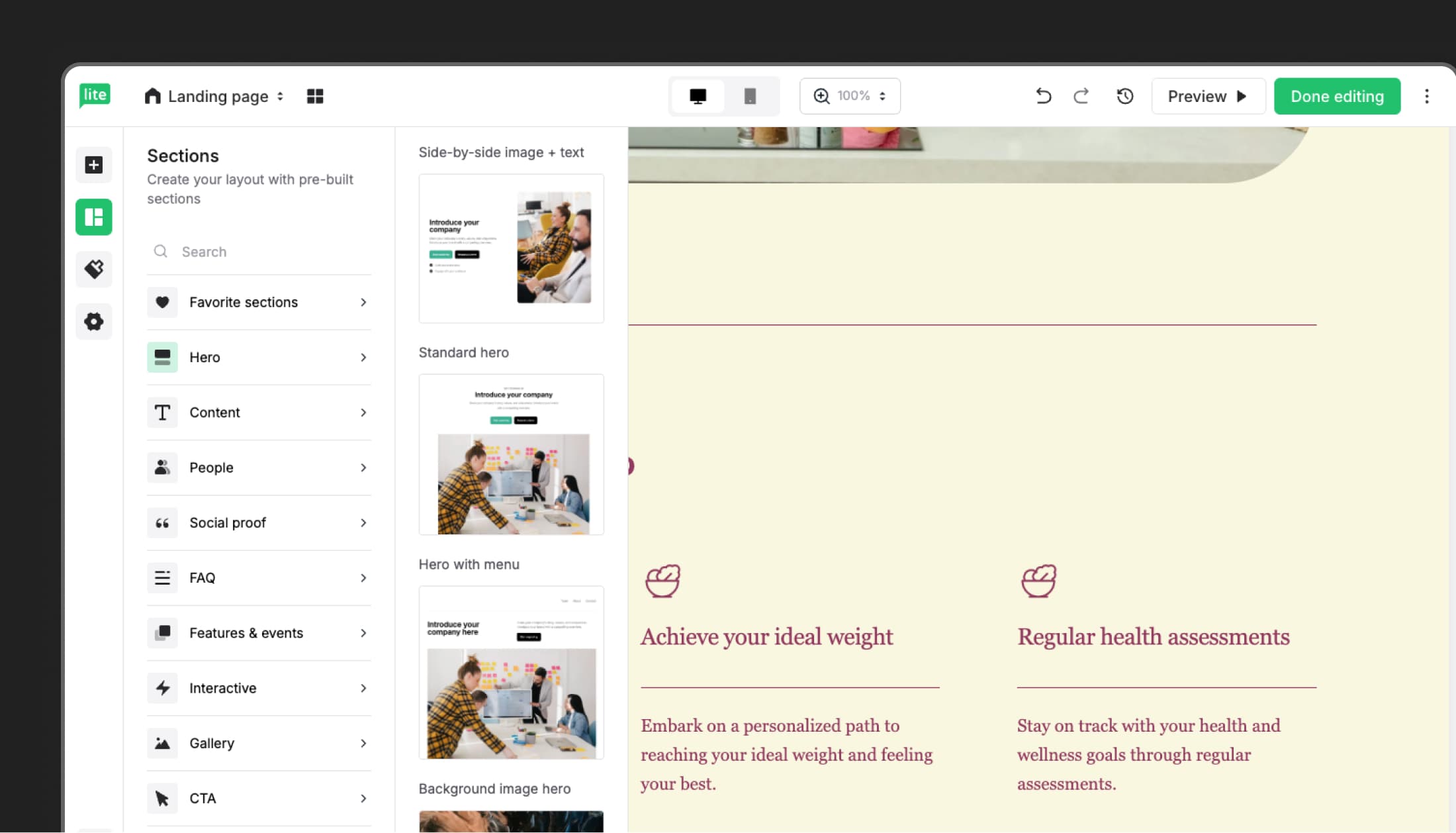Open the 100% zoom dropdown
Image resolution: width=1456 pixels, height=833 pixels.
(850, 96)
